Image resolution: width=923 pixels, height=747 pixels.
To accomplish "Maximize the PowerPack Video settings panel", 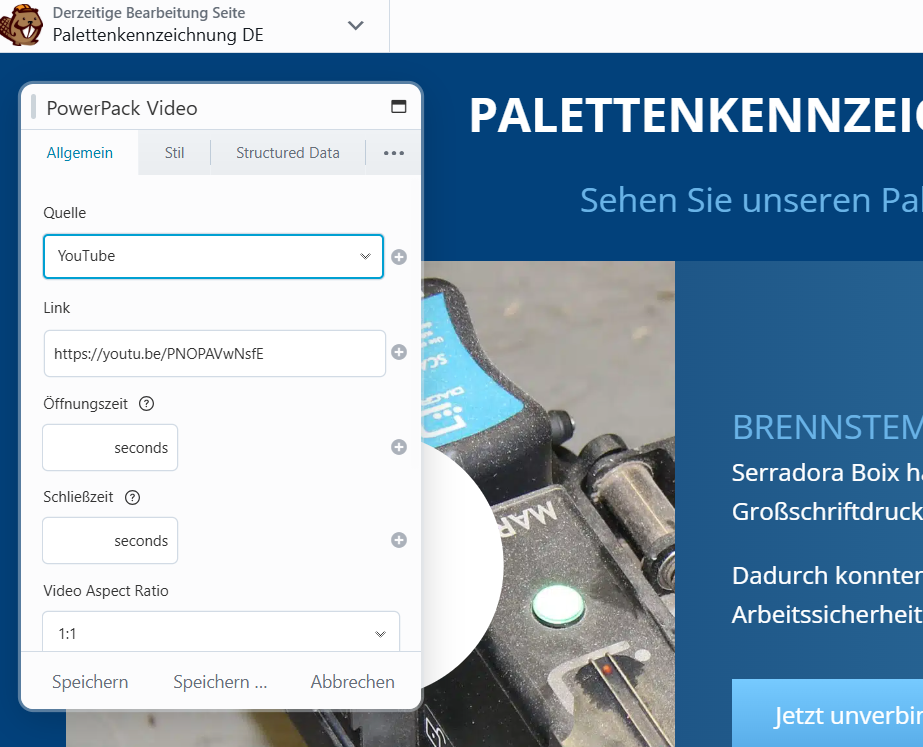I will click(399, 107).
